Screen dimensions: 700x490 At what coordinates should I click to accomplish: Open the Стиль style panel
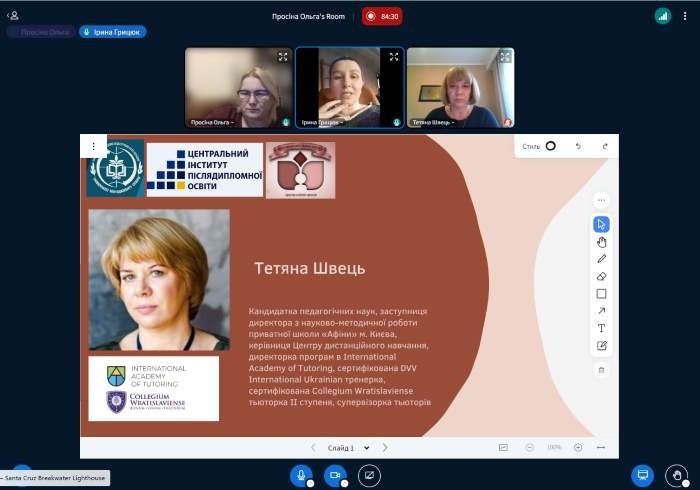click(x=540, y=146)
